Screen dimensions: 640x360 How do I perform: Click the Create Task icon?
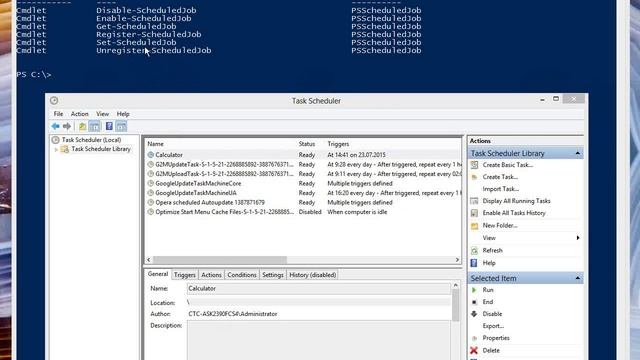pyautogui.click(x=474, y=177)
